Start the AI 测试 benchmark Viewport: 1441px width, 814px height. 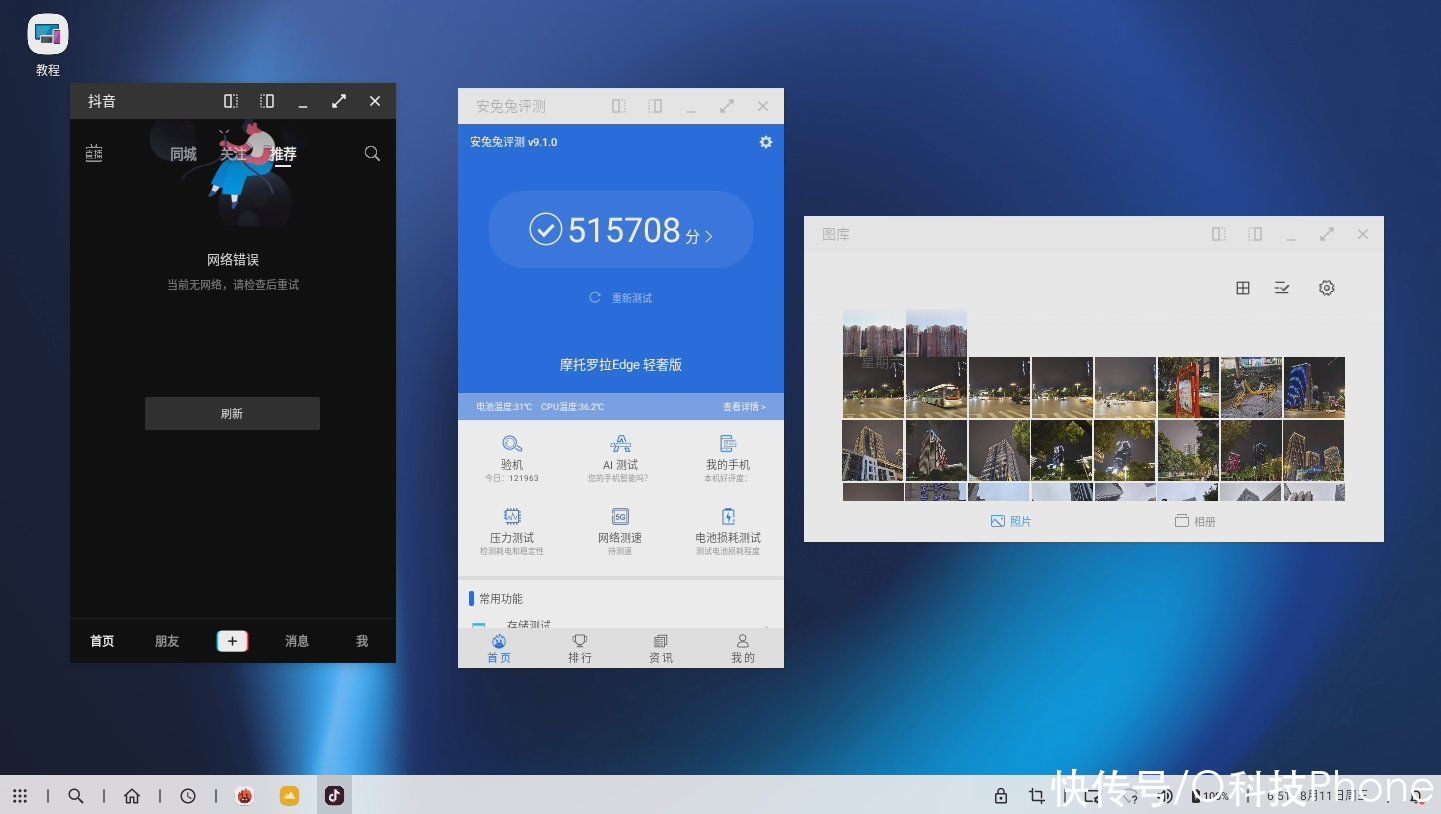(x=619, y=458)
